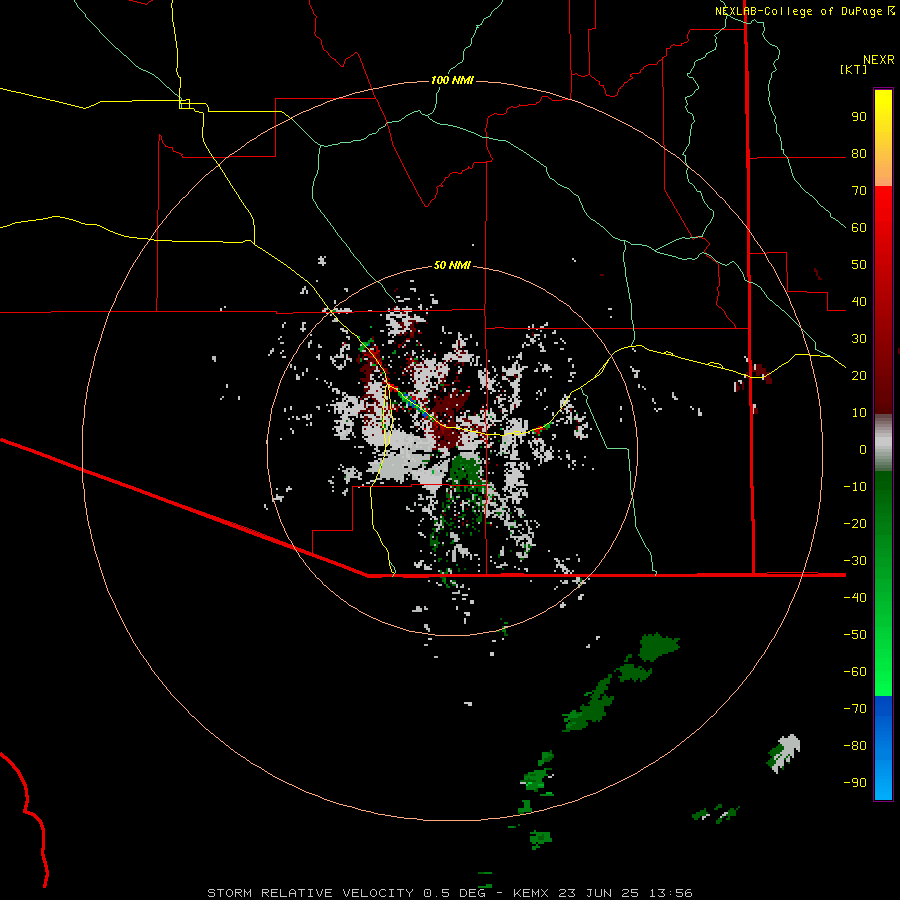Pick the gray zero-velocity segment of the scale
Viewport: 900px width, 900px height.
[883, 443]
